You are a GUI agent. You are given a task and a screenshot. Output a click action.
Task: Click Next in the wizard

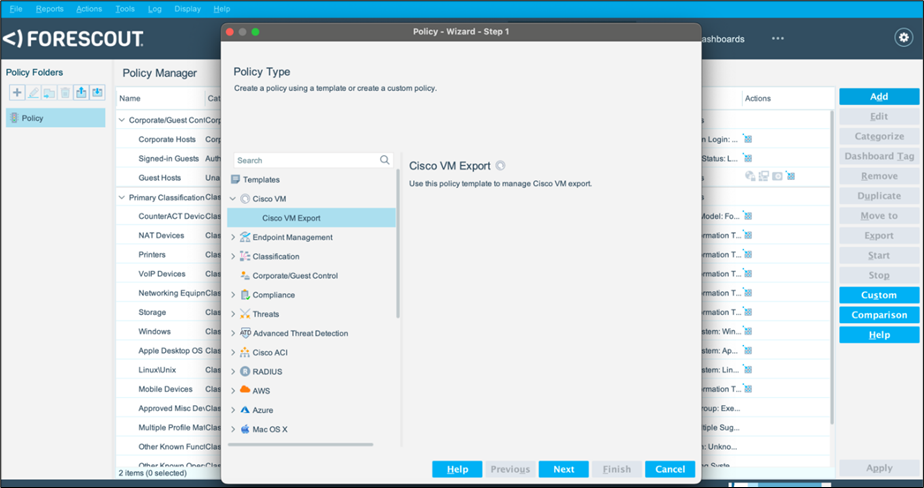tap(563, 469)
